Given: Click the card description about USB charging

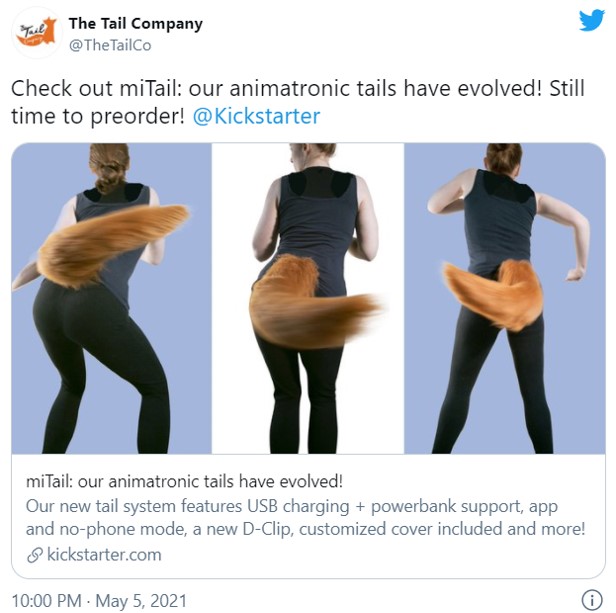Looking at the screenshot, I should click(305, 518).
